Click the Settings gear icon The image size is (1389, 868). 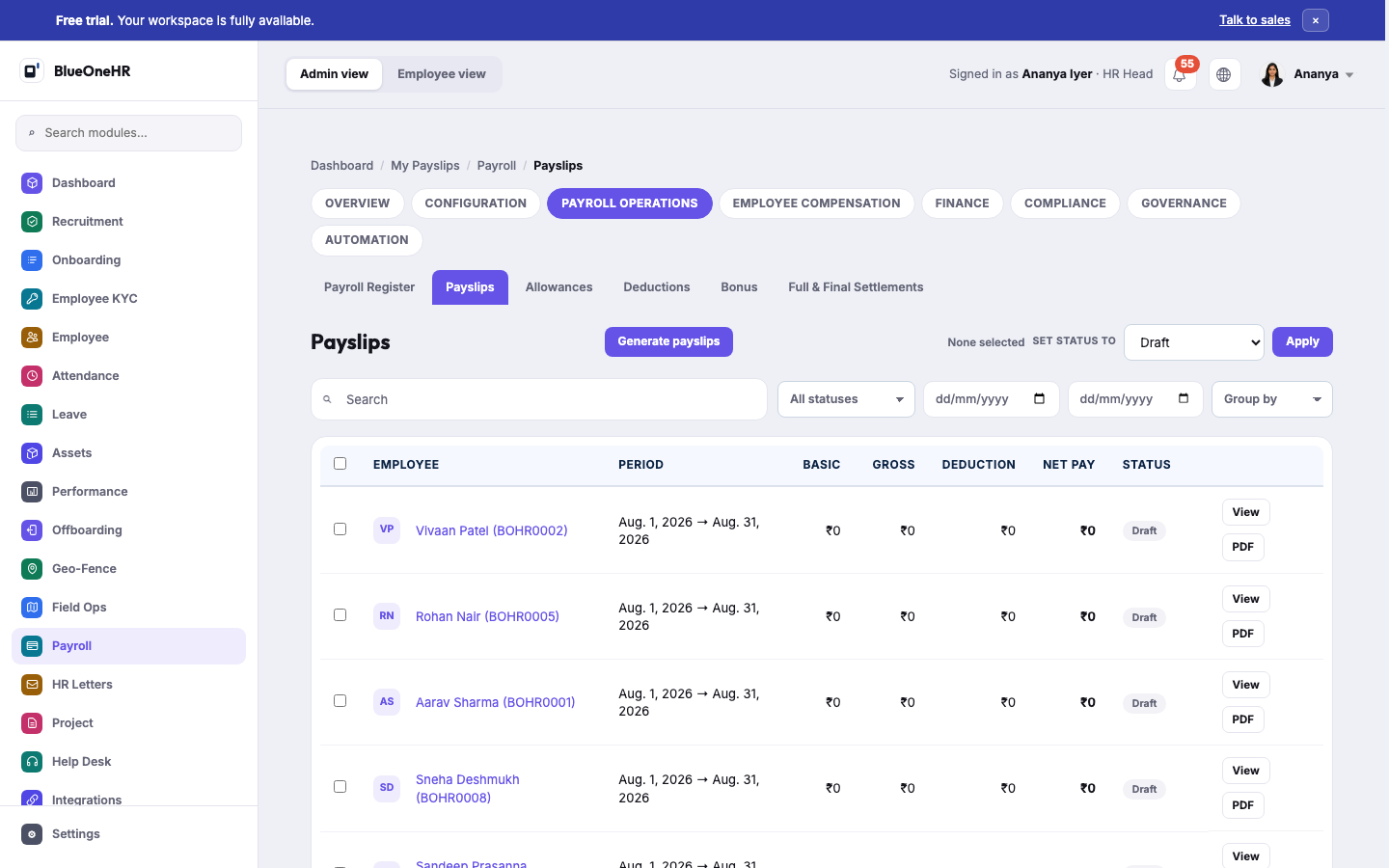coord(32,834)
